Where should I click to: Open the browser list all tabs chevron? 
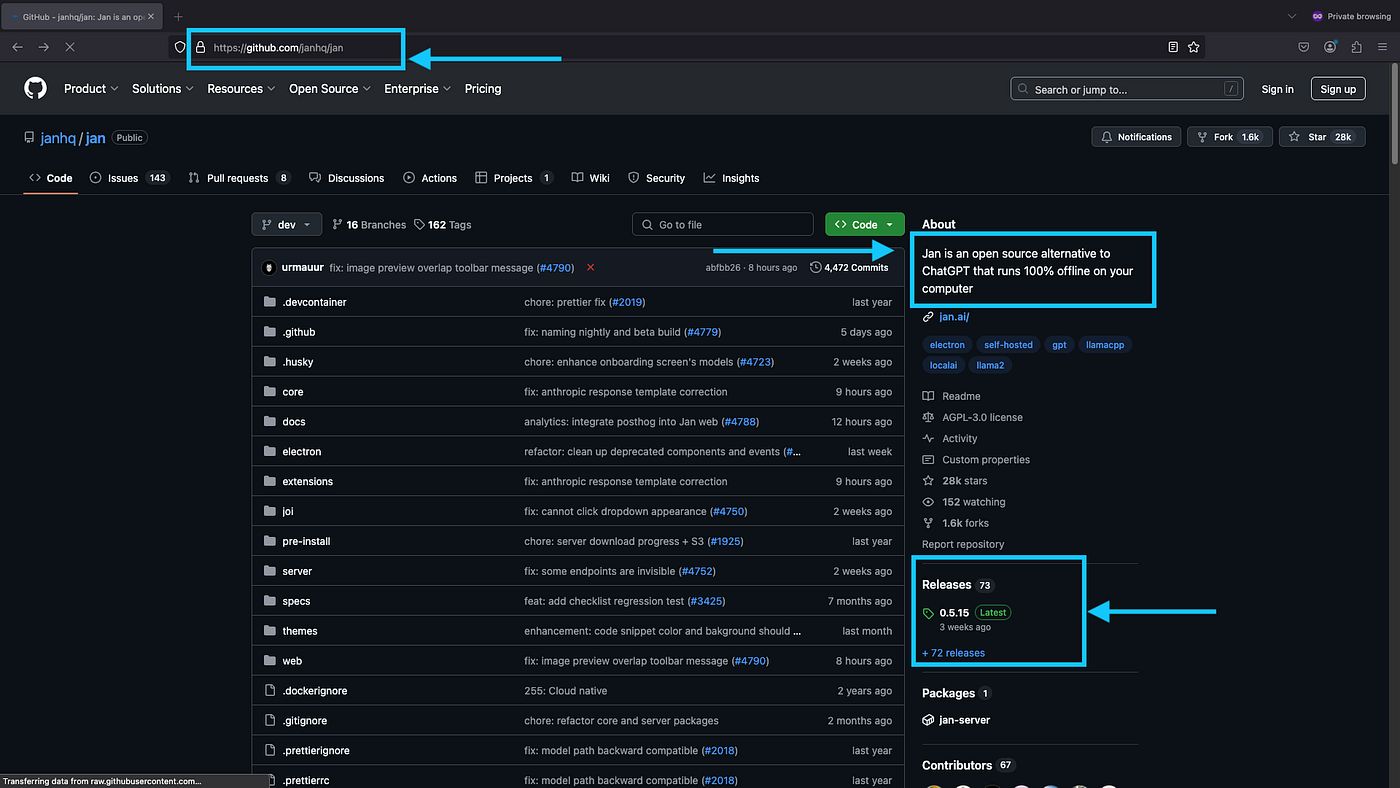(1292, 17)
